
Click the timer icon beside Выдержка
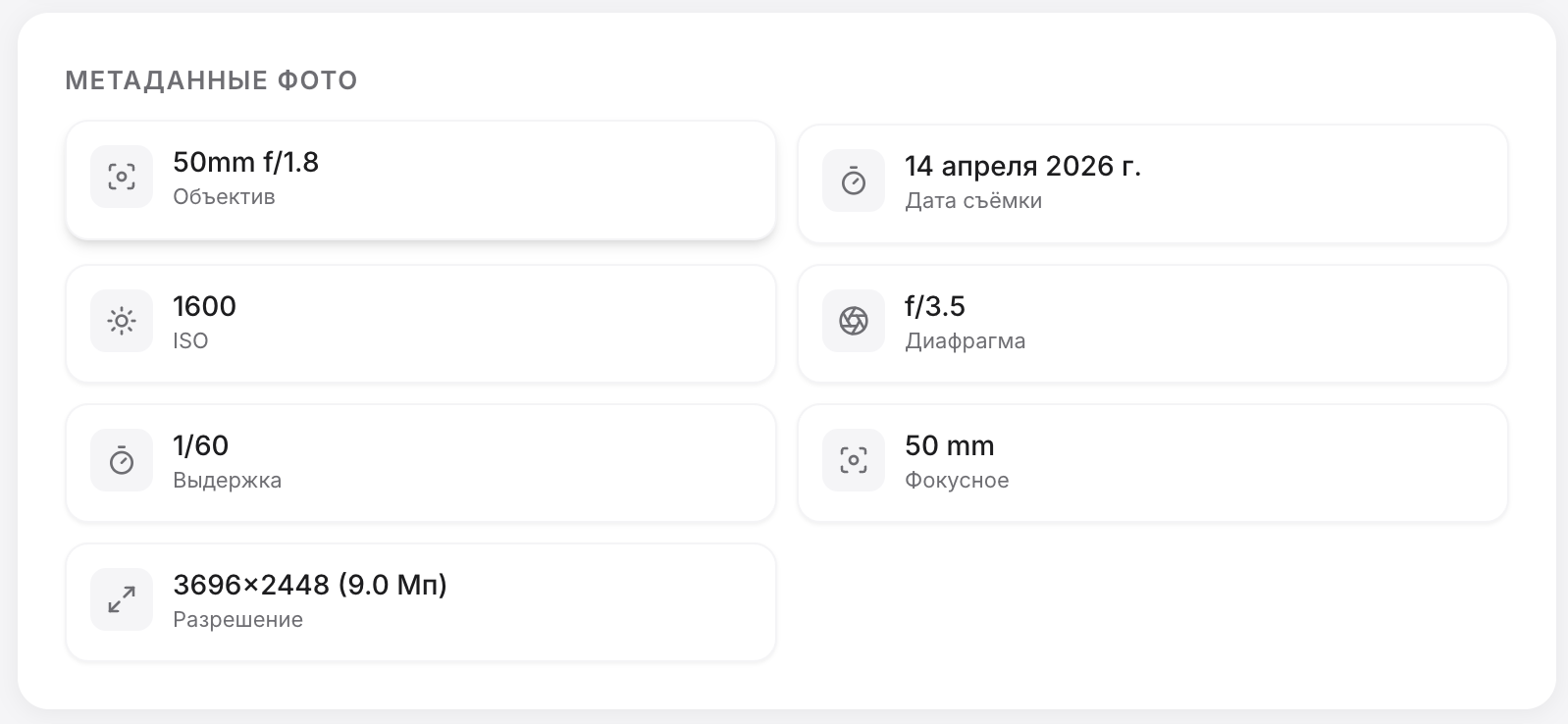122,460
